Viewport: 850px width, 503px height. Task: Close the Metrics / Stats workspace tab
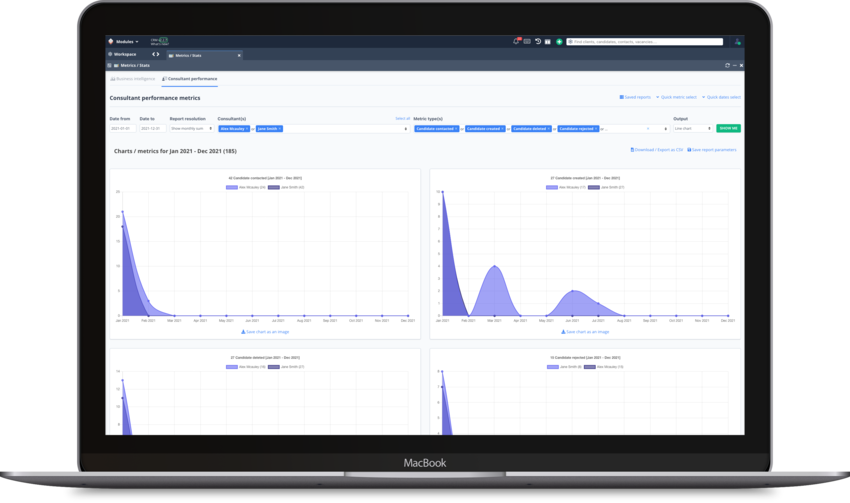click(239, 55)
